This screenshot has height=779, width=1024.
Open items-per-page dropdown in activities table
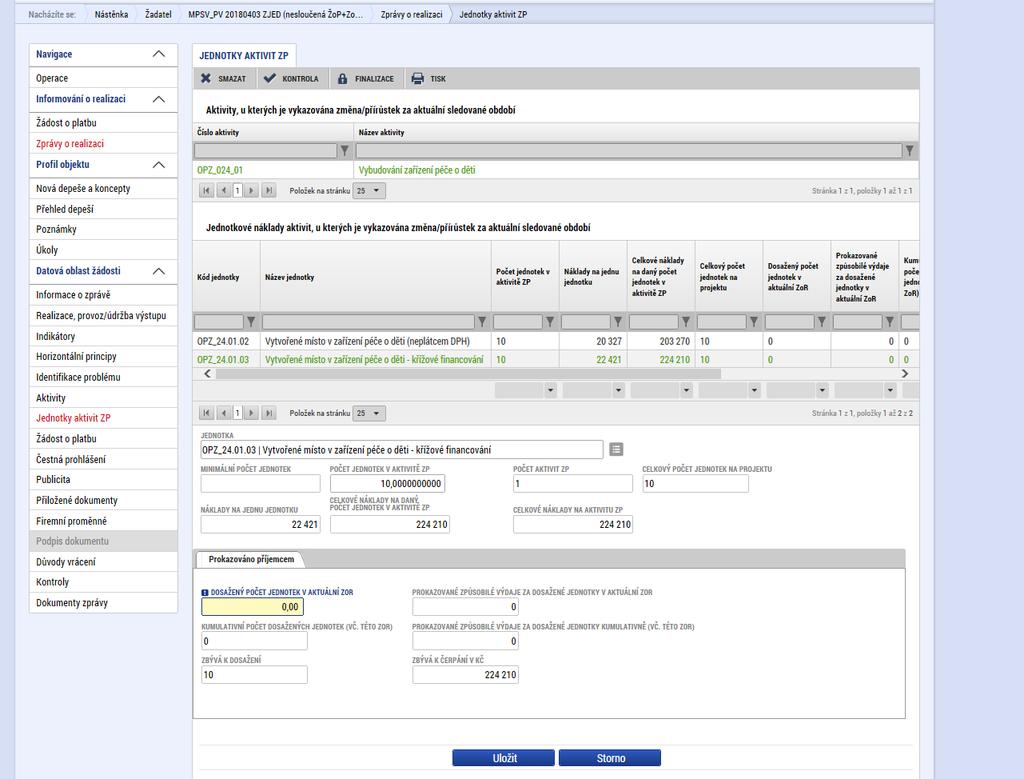pos(369,191)
